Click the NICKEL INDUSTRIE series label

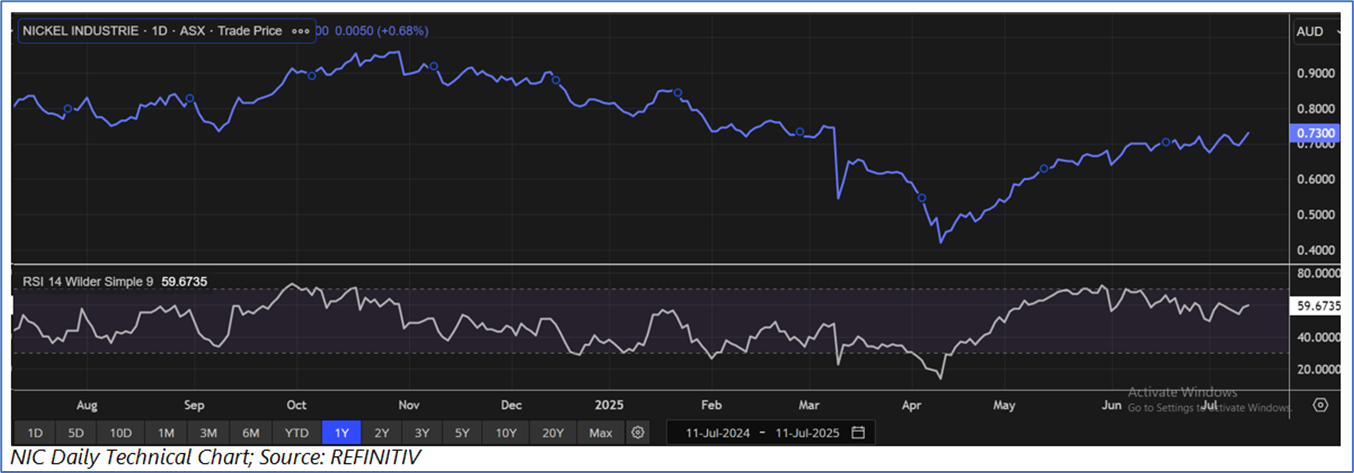(83, 31)
